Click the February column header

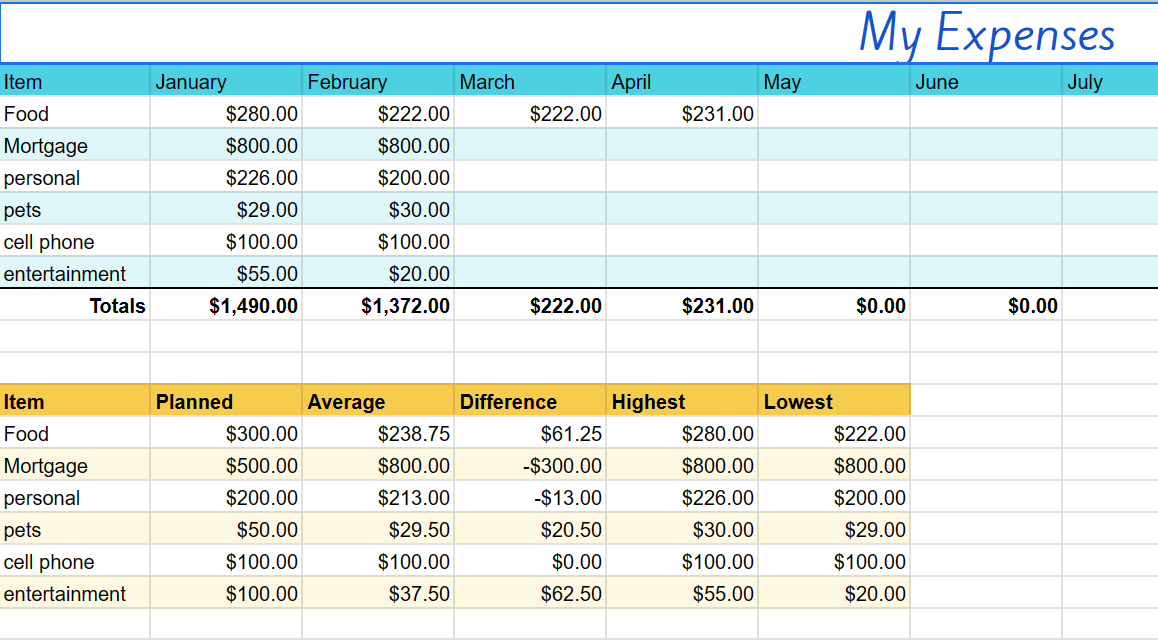(378, 81)
